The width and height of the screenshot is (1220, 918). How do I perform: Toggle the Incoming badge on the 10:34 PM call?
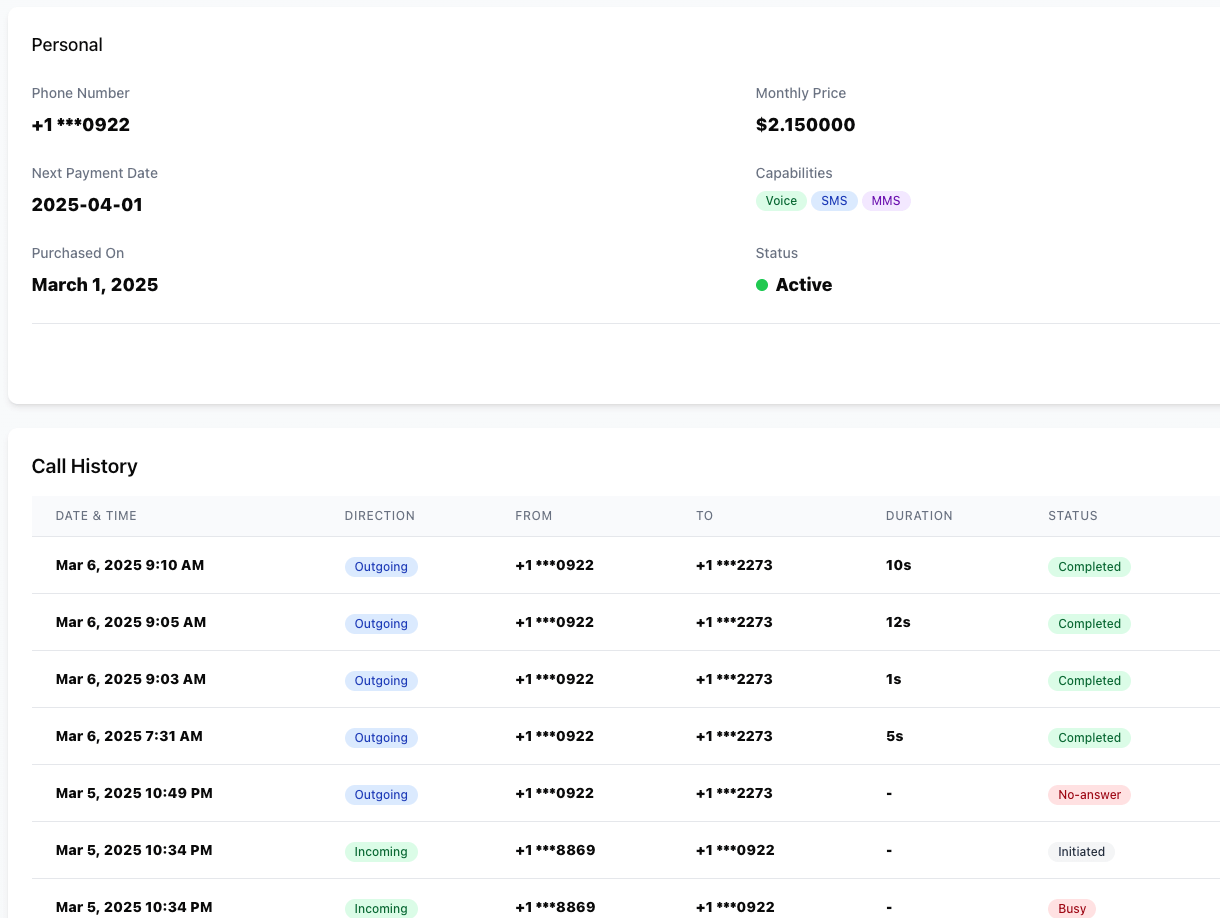pos(381,851)
